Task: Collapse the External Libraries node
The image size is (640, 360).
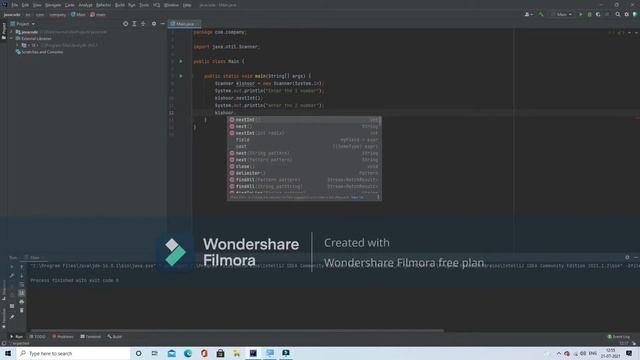Action: [x=12, y=38]
